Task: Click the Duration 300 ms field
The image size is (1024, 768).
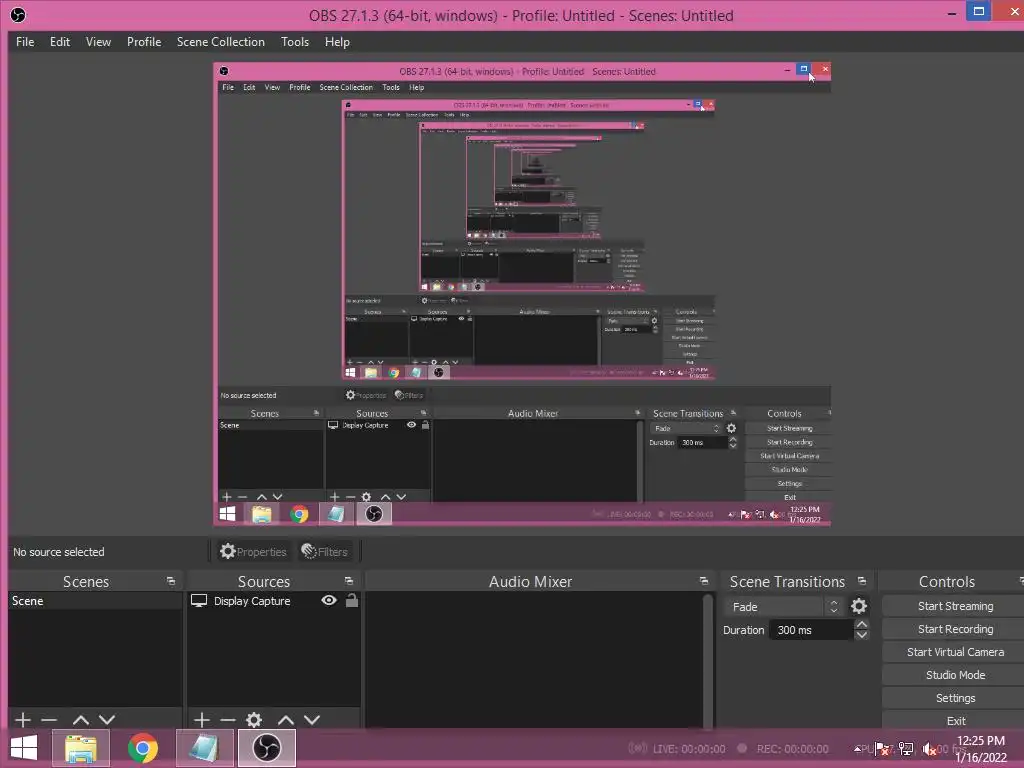Action: 811,630
